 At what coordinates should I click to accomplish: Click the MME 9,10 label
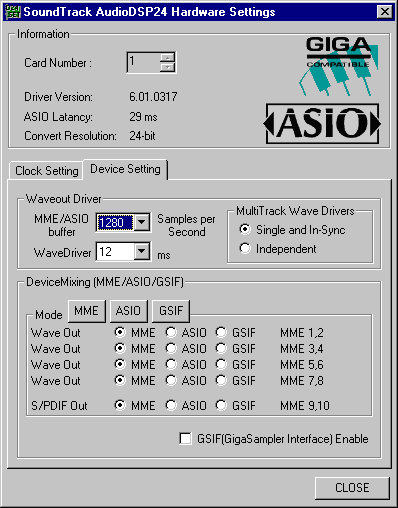pos(305,406)
